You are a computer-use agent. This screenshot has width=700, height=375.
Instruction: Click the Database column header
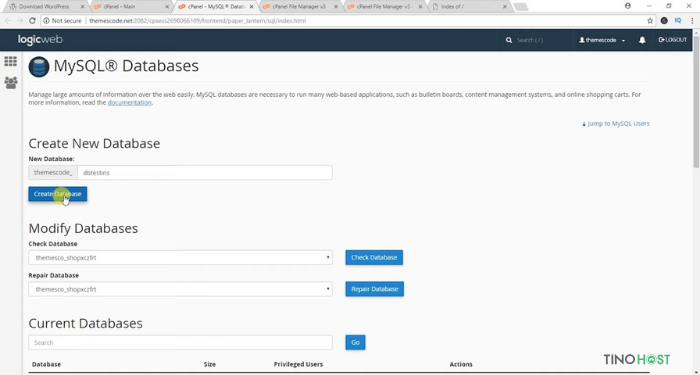tap(46, 364)
